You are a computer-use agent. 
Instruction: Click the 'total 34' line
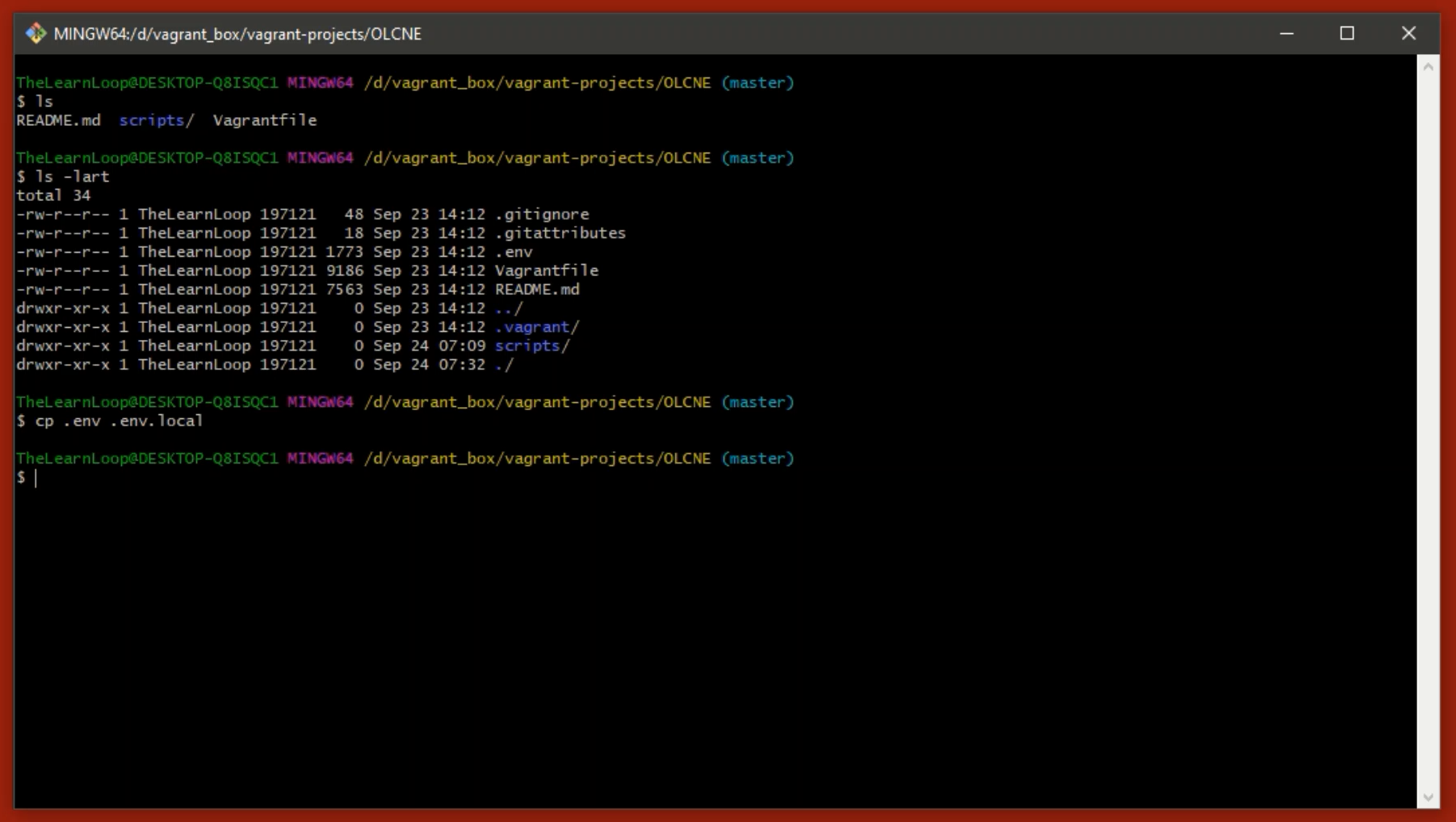point(53,195)
